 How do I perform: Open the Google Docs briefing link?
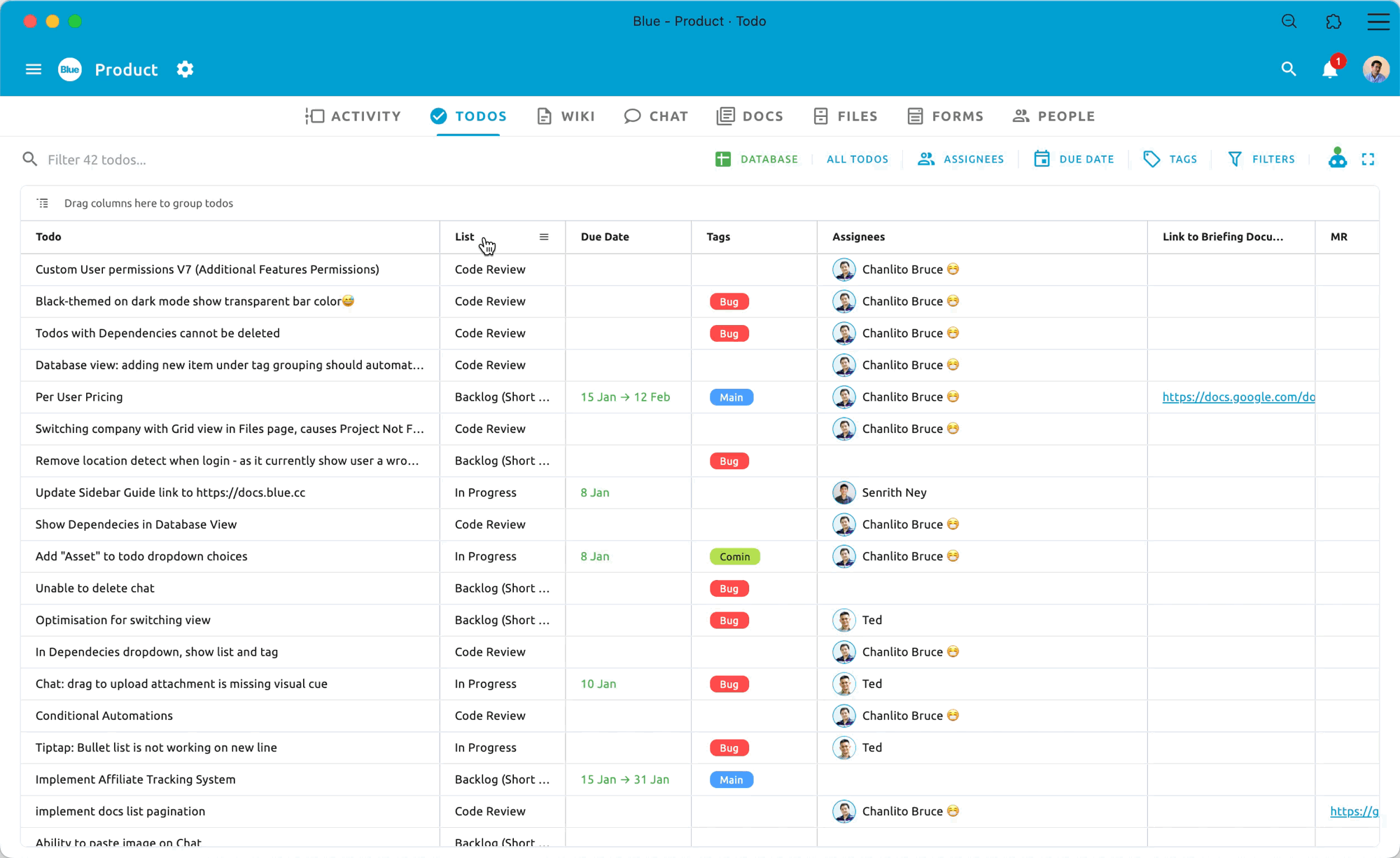point(1238,397)
